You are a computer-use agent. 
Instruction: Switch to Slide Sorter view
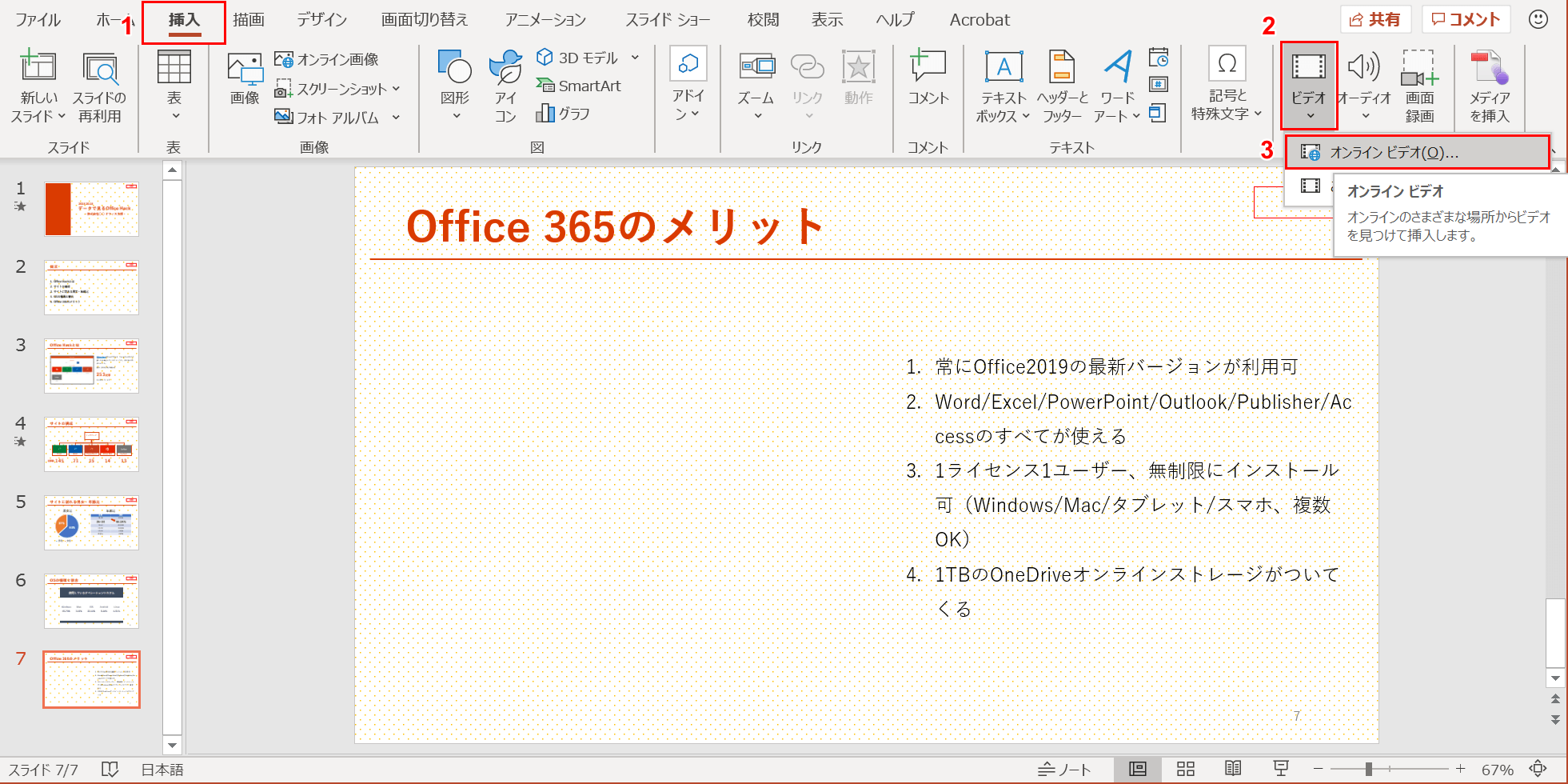click(x=1186, y=769)
